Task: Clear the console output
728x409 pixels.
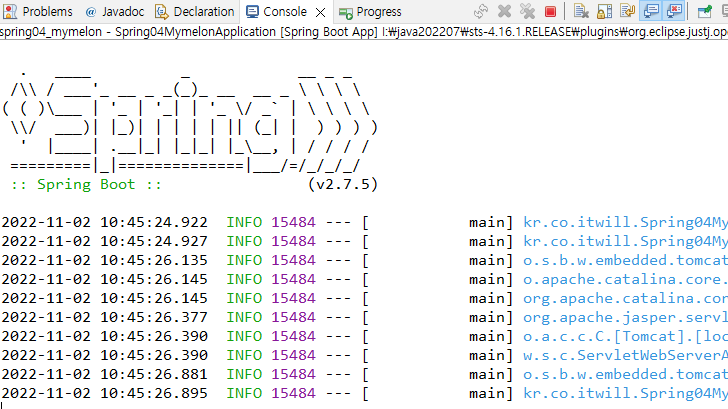Action: coord(581,12)
